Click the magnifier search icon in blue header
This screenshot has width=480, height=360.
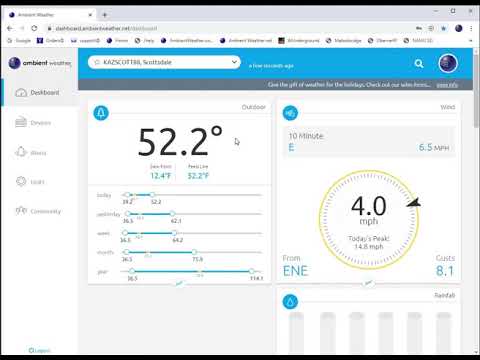(x=419, y=63)
